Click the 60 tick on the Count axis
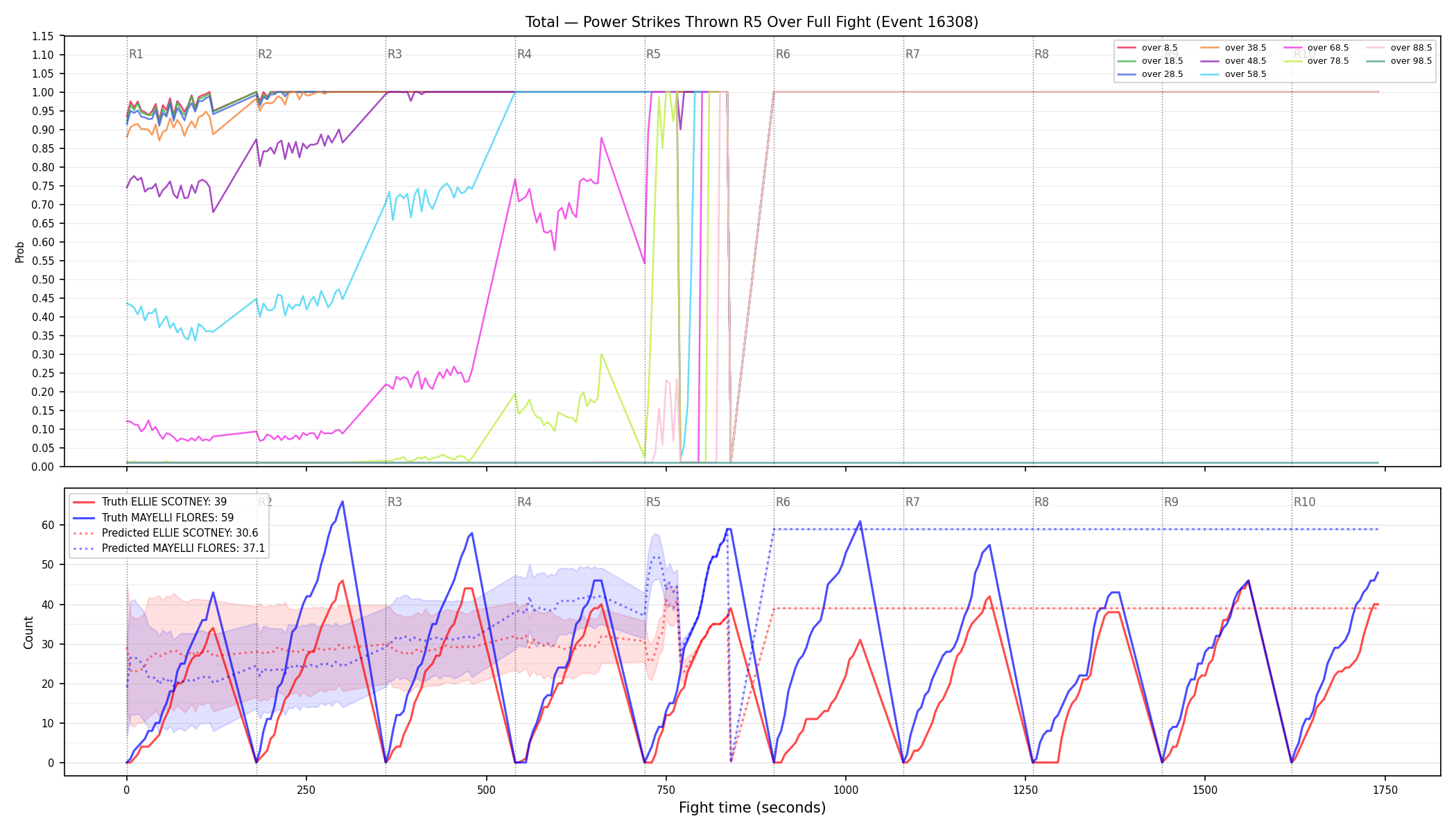Image resolution: width=1456 pixels, height=832 pixels. (48, 525)
